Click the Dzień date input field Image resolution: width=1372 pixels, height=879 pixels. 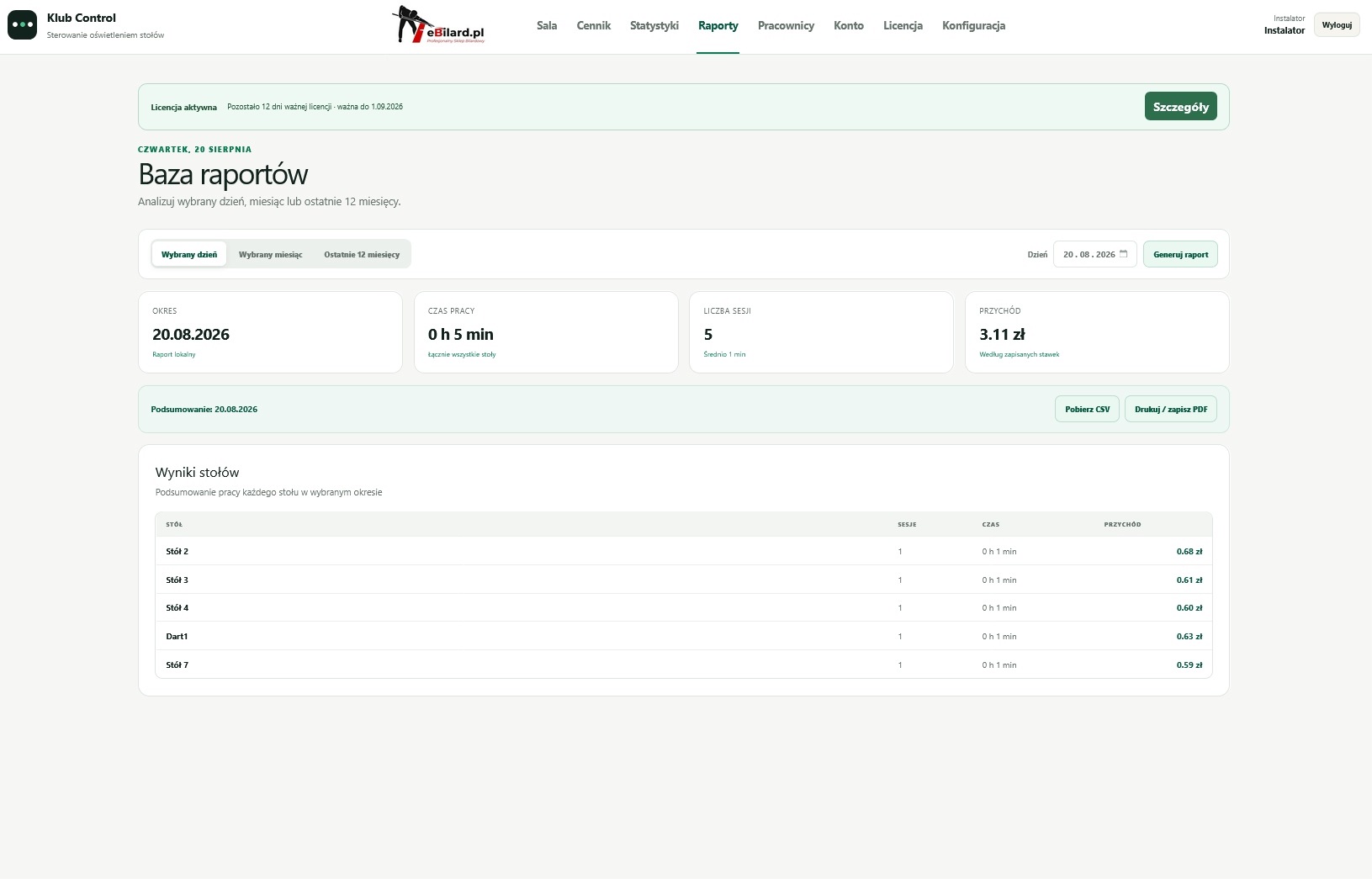pyautogui.click(x=1095, y=254)
